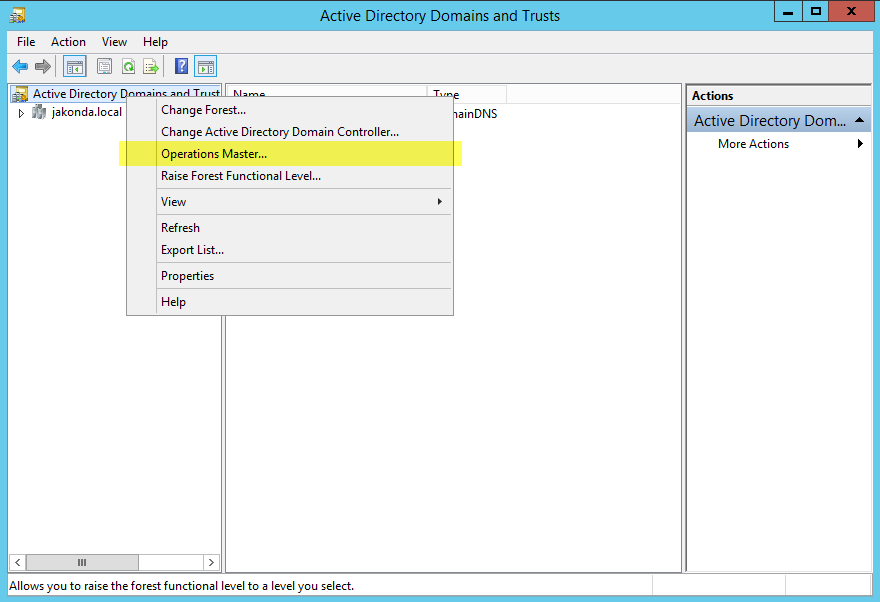880x602 pixels.
Task: Toggle Show/Hide Console Tree toolbar icon
Action: [x=74, y=67]
